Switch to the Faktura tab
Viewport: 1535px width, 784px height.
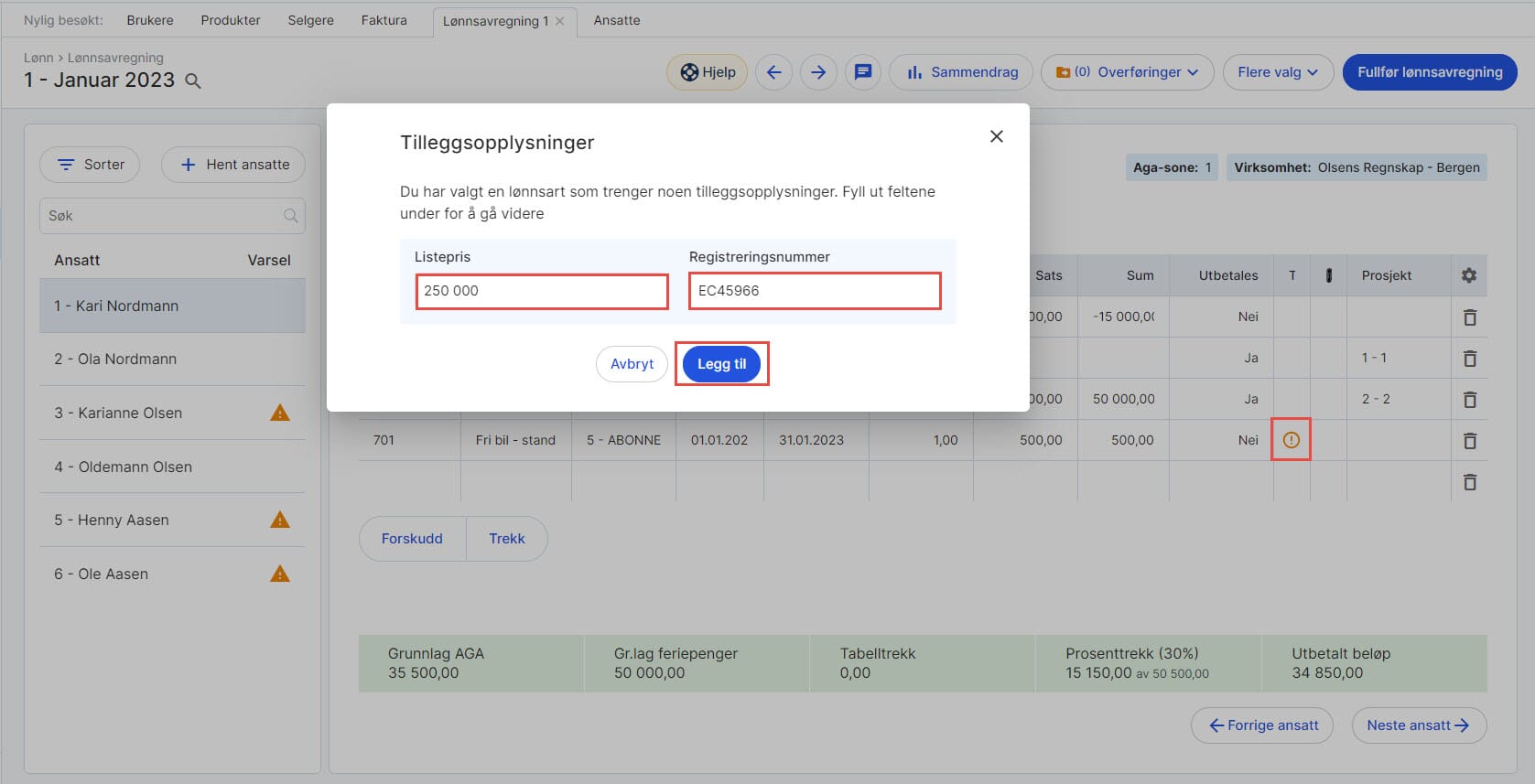pyautogui.click(x=384, y=20)
